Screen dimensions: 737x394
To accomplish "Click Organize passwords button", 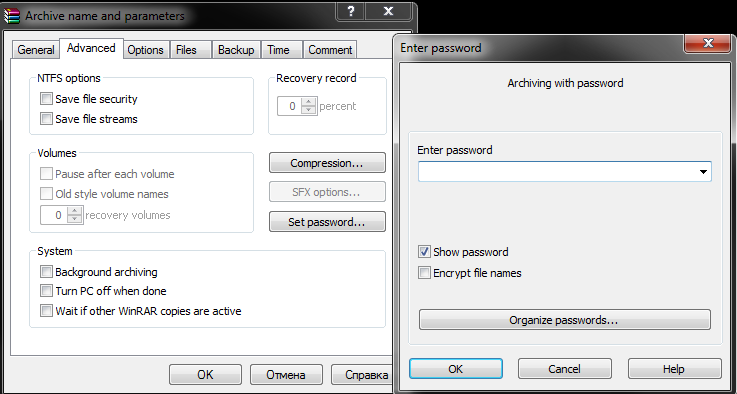I will 565,320.
